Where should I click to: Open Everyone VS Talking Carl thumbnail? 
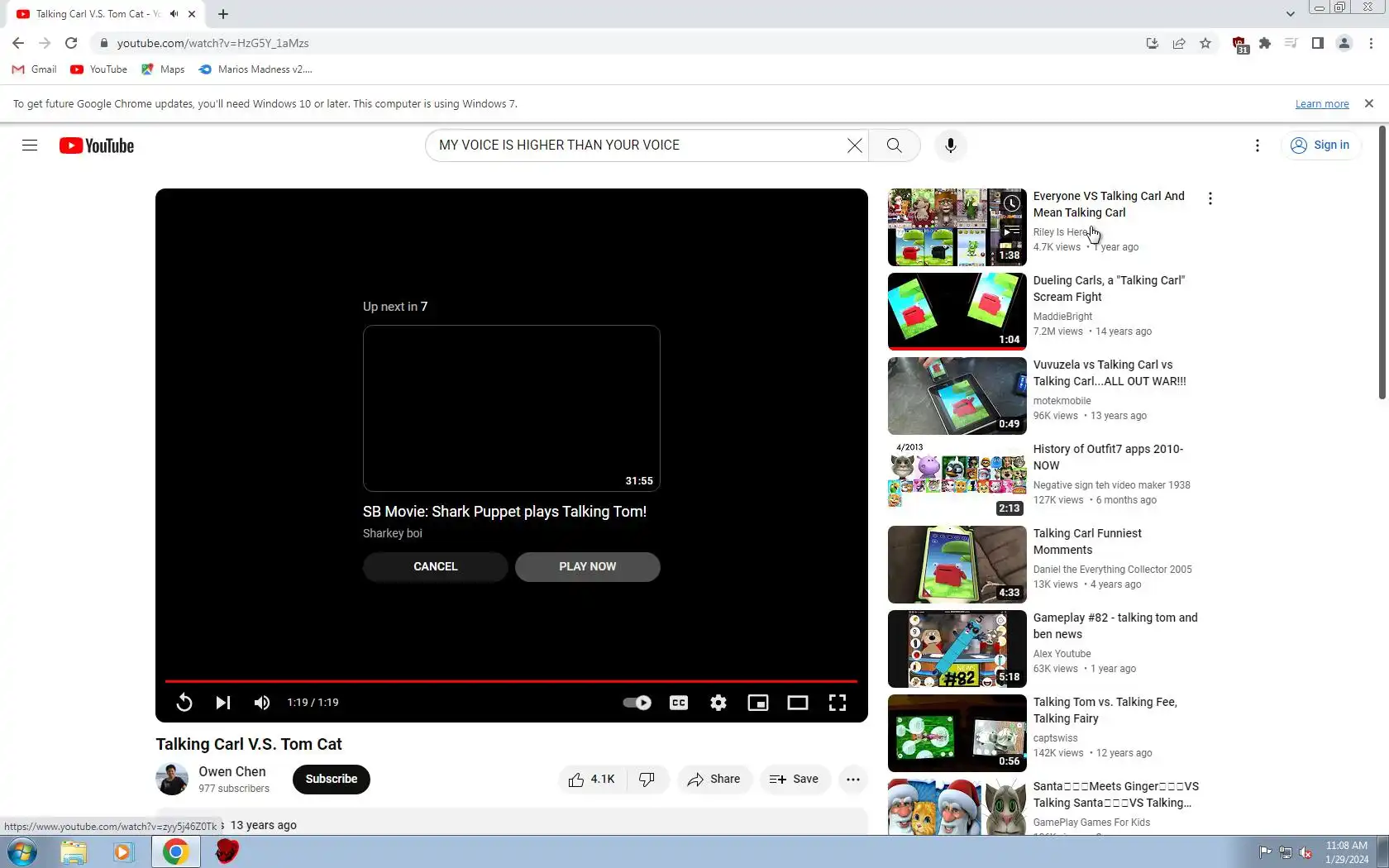957,227
